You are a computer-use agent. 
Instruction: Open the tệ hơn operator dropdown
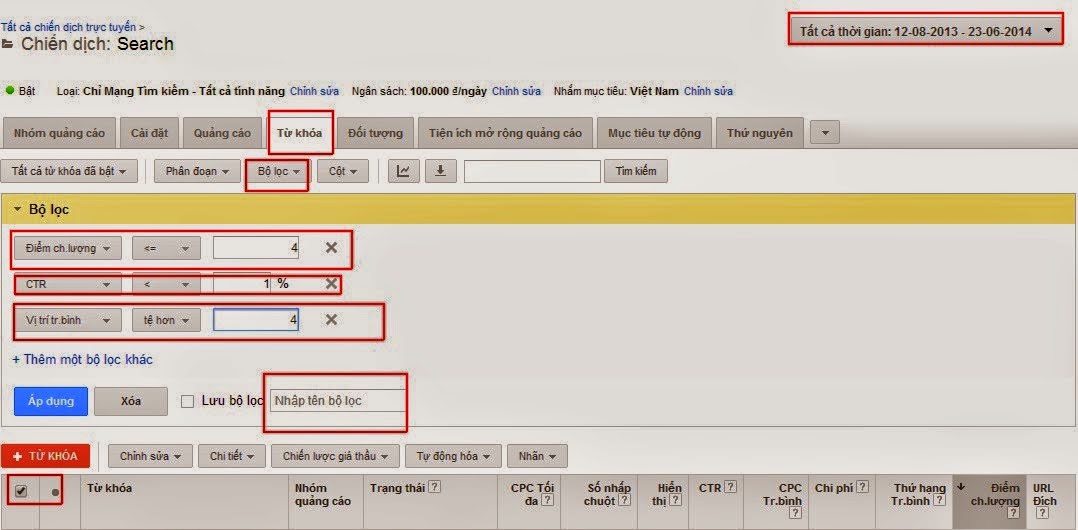166,320
